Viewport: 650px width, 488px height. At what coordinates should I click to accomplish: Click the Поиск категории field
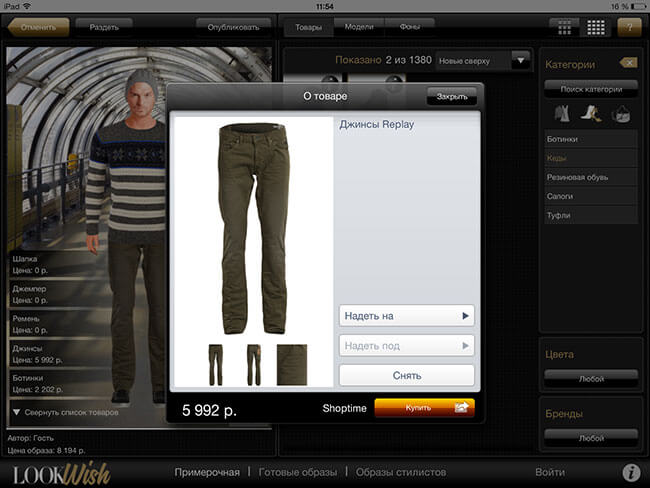(591, 89)
